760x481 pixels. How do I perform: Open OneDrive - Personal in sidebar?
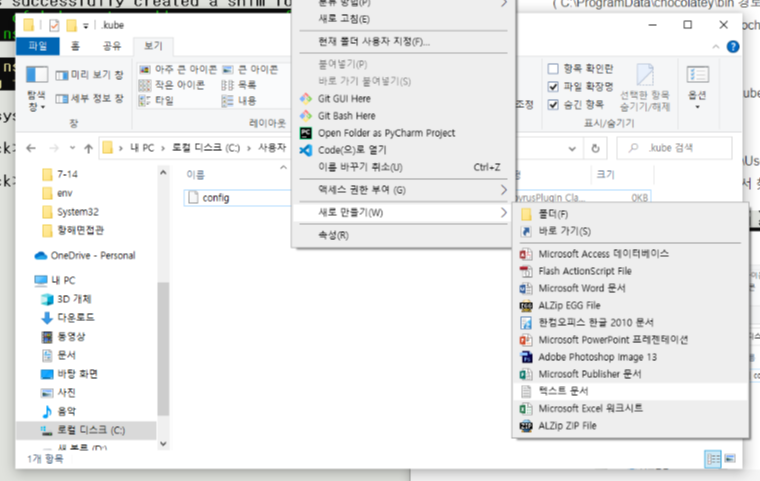(93, 256)
